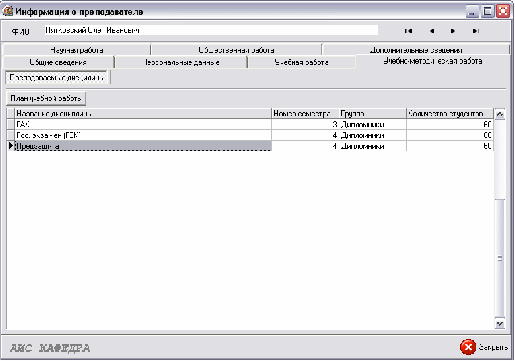The image size is (515, 361).
Task: Open the Дополнительные сведения tab
Action: [416, 50]
